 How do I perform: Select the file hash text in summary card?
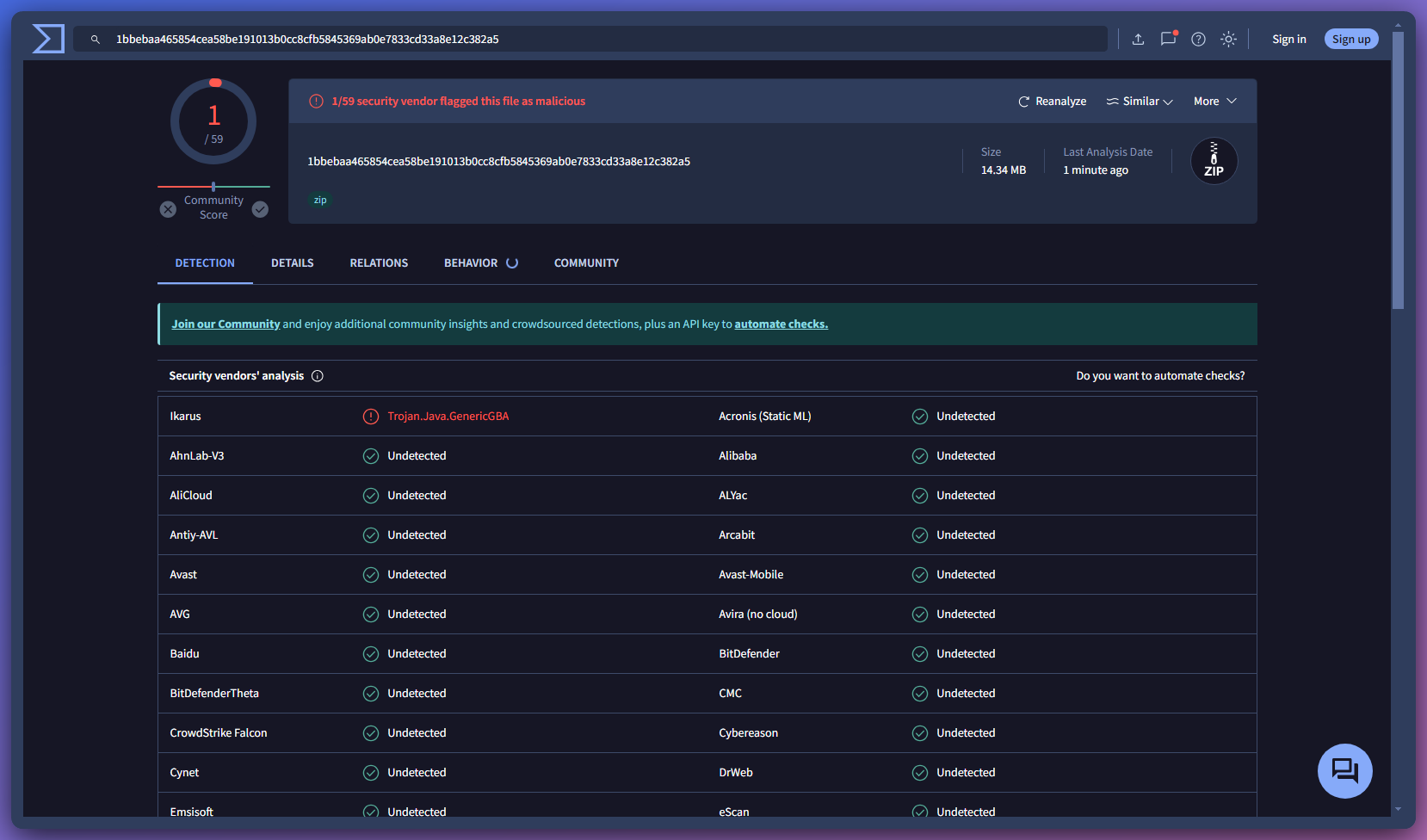point(499,162)
